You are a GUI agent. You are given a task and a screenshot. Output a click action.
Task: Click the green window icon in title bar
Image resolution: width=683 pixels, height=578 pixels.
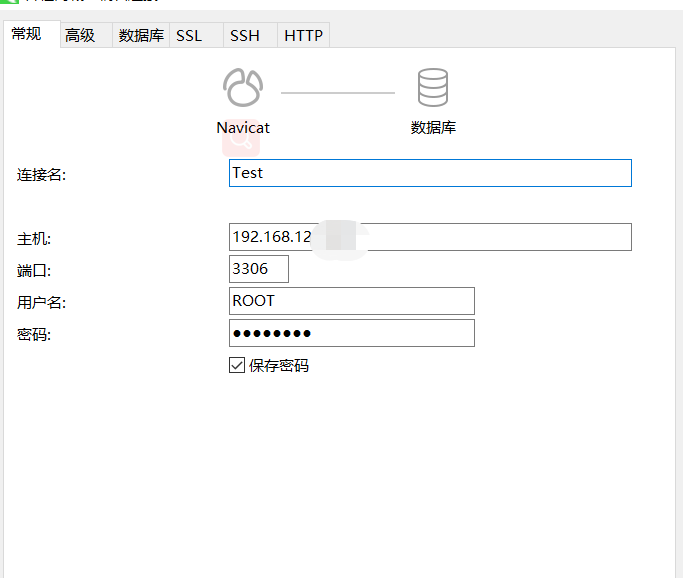(x=9, y=3)
